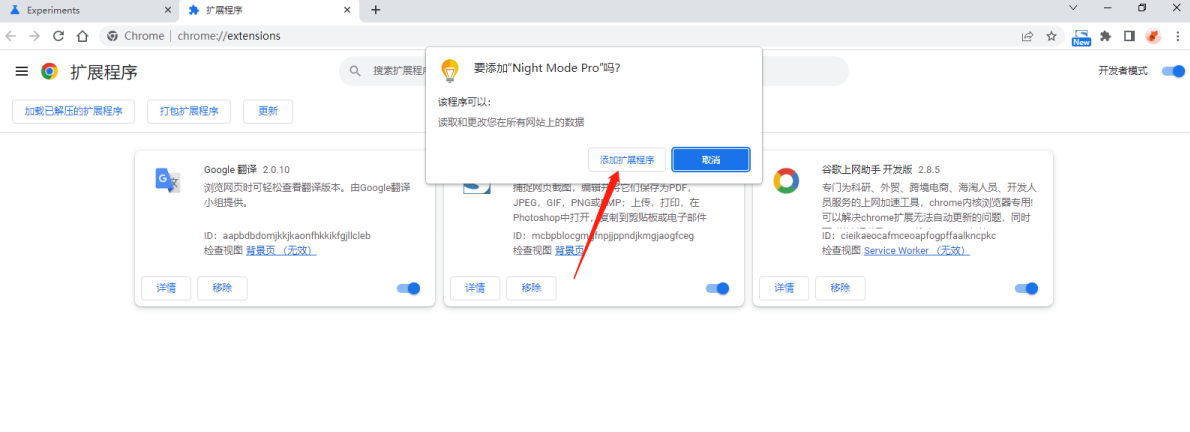Click the share icon in the address bar

click(x=1027, y=36)
